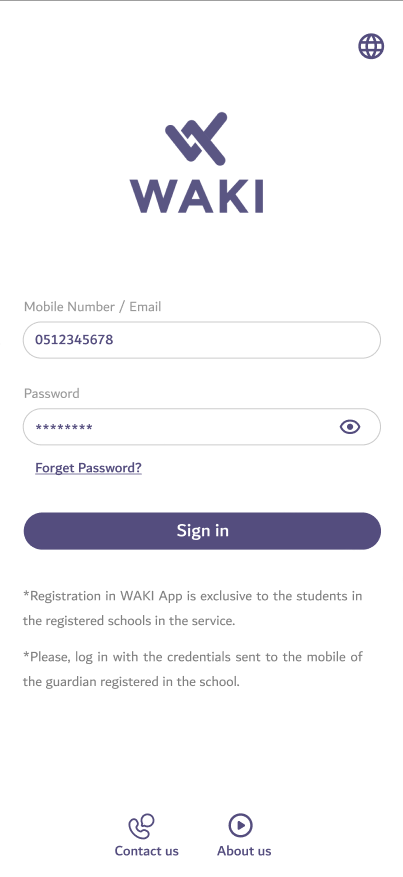
Task: Open the About us label
Action: coord(244,851)
